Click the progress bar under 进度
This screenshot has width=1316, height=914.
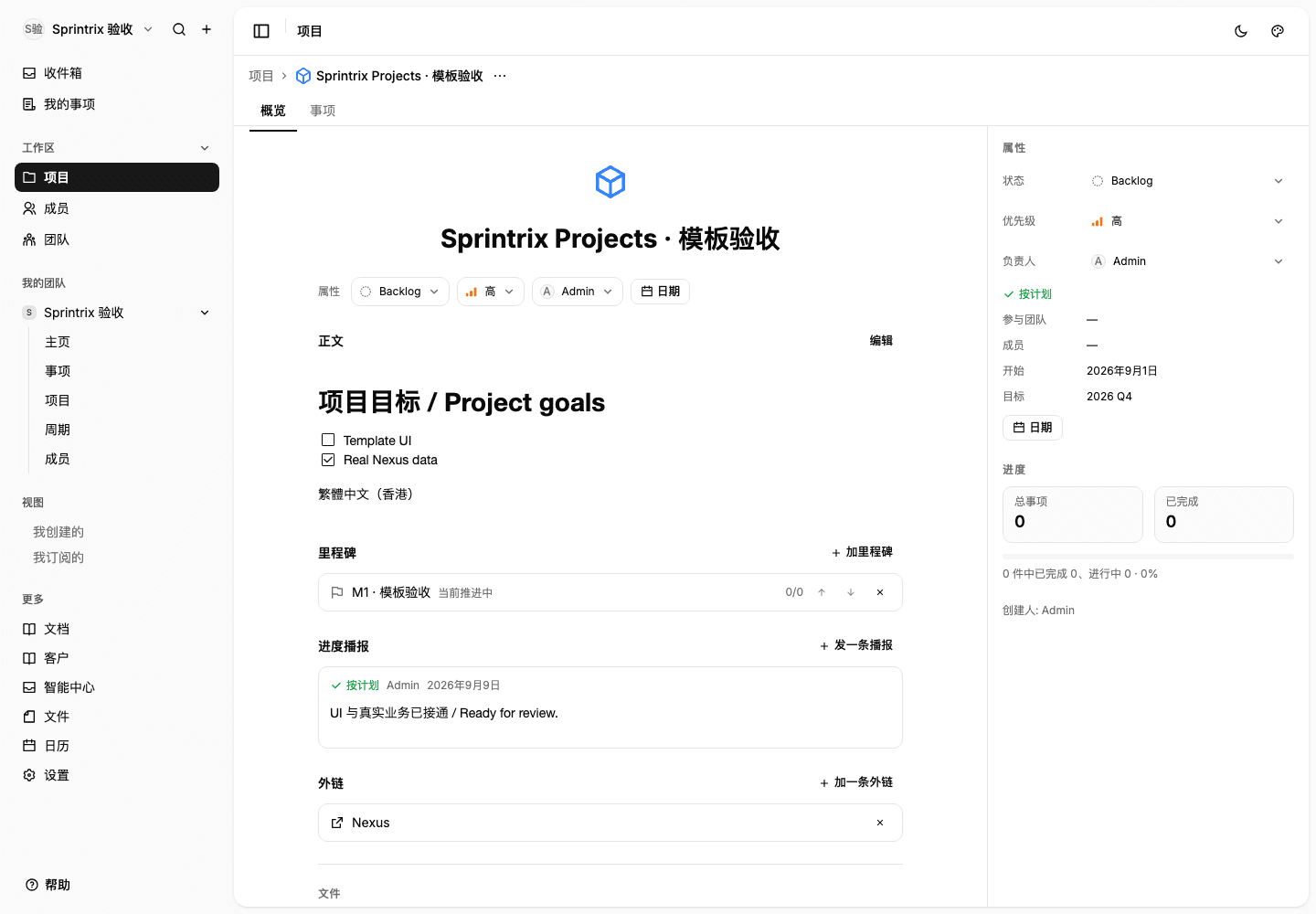[x=1148, y=557]
